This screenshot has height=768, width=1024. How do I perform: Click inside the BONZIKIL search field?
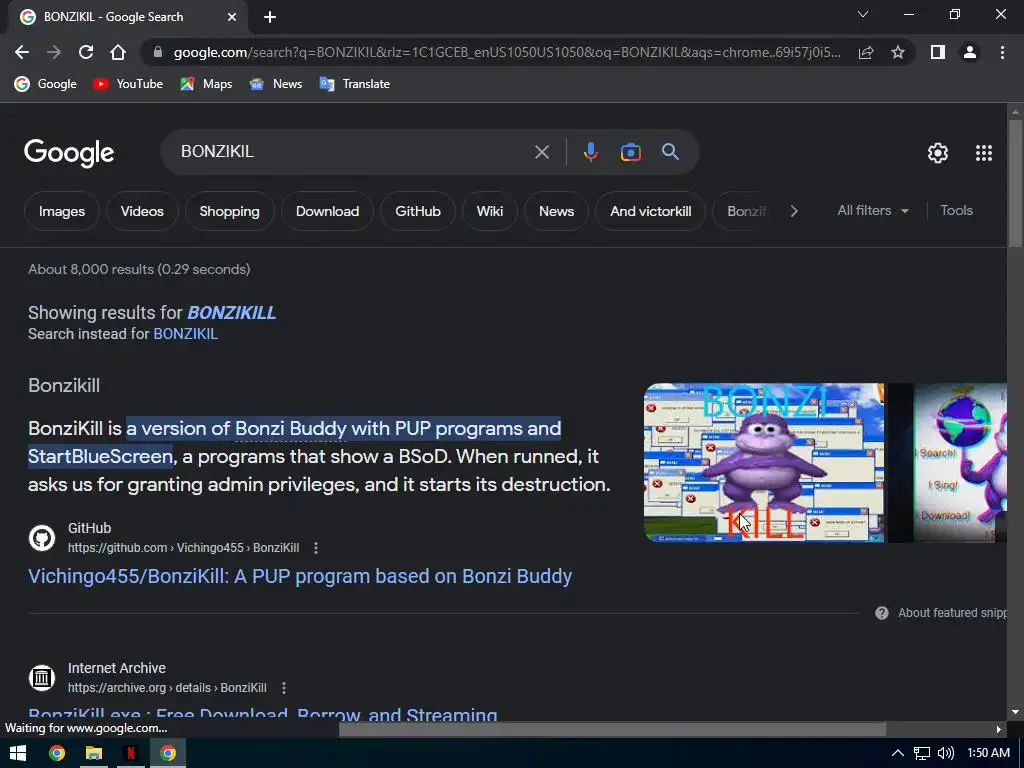click(353, 152)
